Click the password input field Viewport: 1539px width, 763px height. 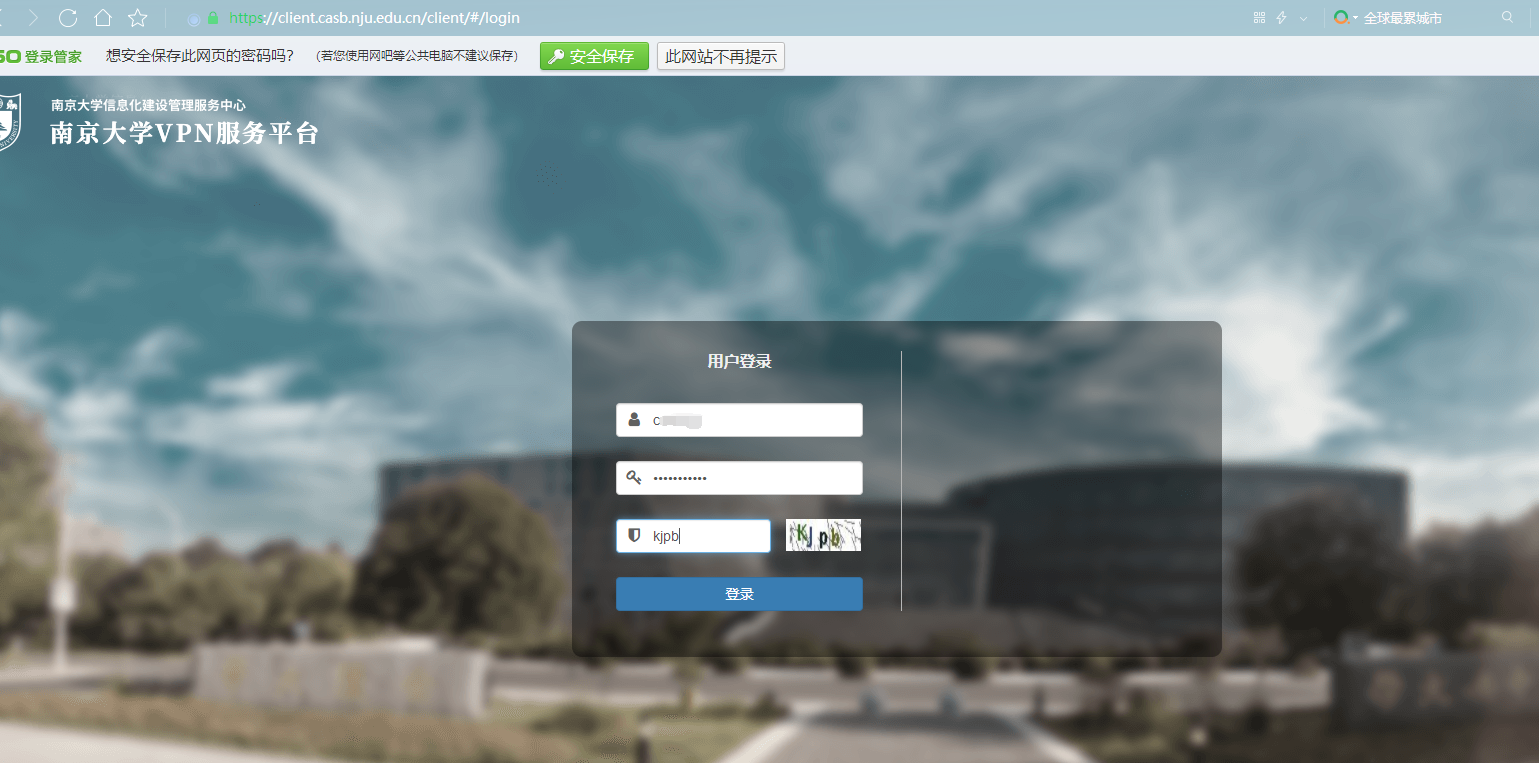[x=739, y=478]
